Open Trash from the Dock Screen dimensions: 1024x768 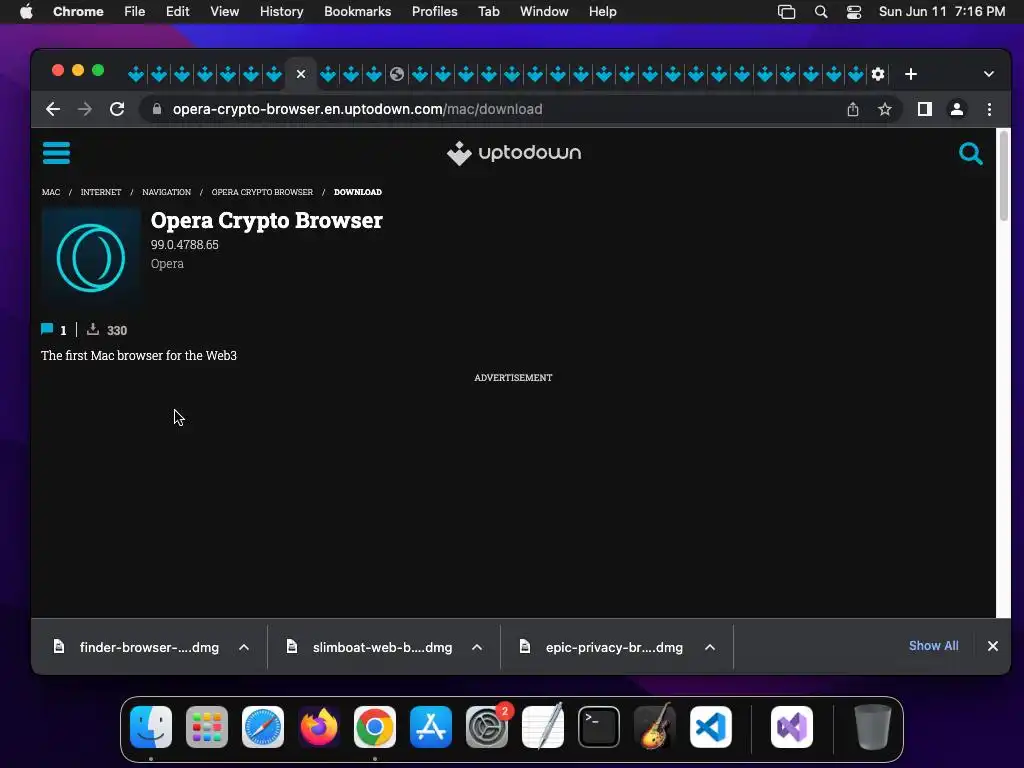[x=873, y=727]
